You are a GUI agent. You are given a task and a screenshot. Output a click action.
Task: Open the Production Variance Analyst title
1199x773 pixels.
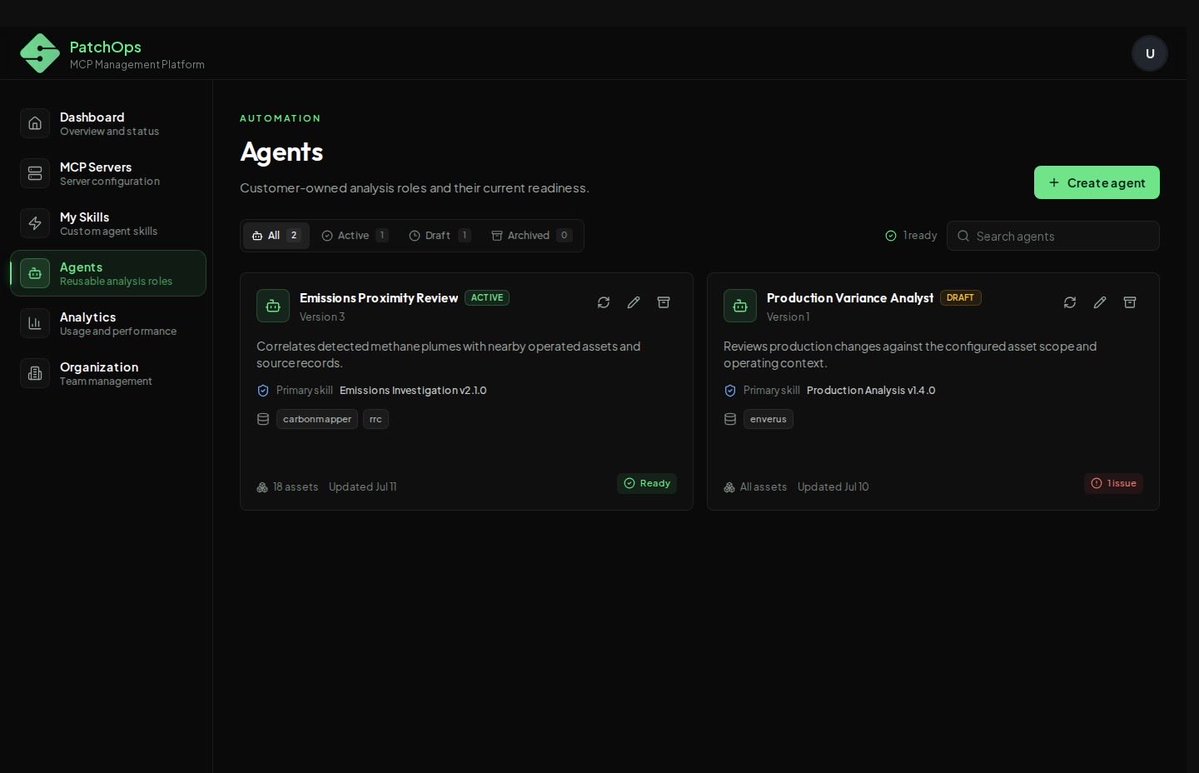click(x=850, y=298)
